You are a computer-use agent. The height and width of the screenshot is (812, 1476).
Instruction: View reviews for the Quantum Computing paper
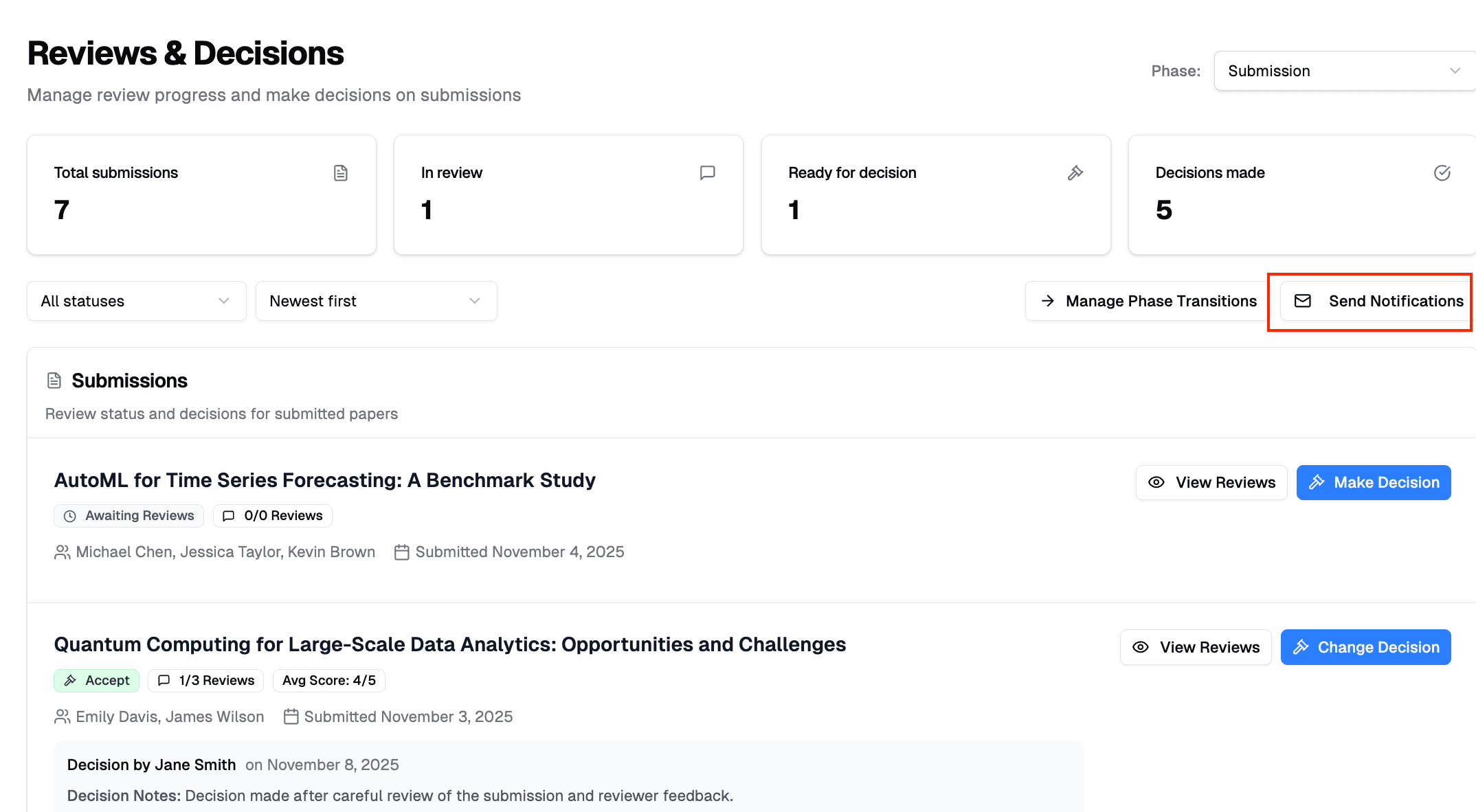1195,647
